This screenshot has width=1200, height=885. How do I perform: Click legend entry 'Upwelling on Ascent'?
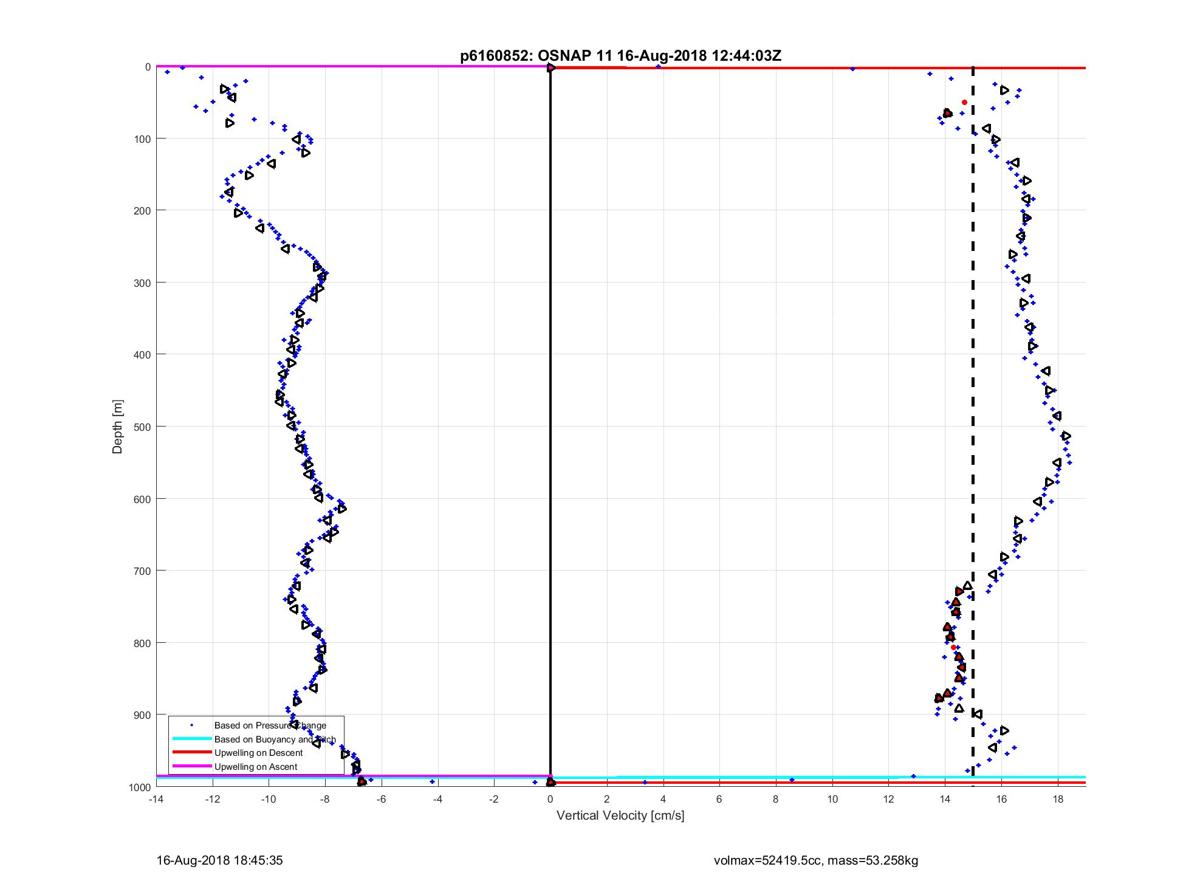click(x=255, y=766)
